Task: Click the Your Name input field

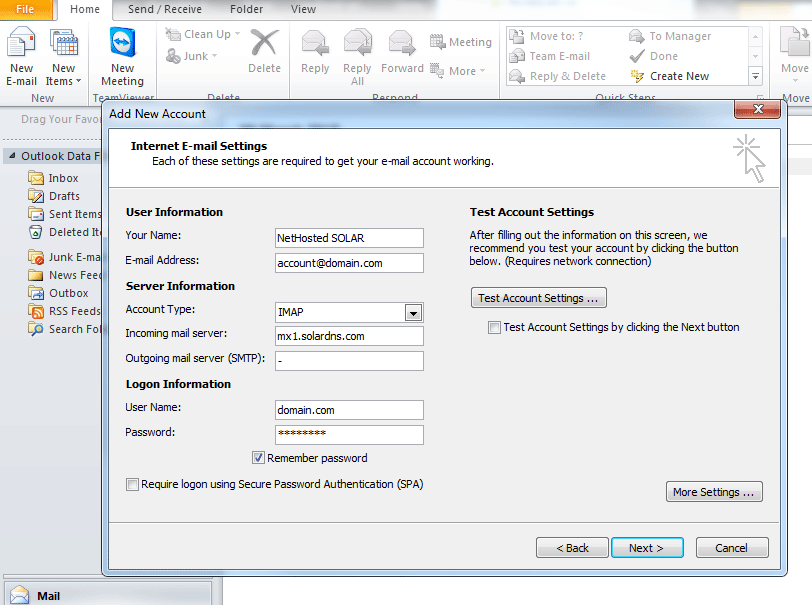Action: [349, 238]
